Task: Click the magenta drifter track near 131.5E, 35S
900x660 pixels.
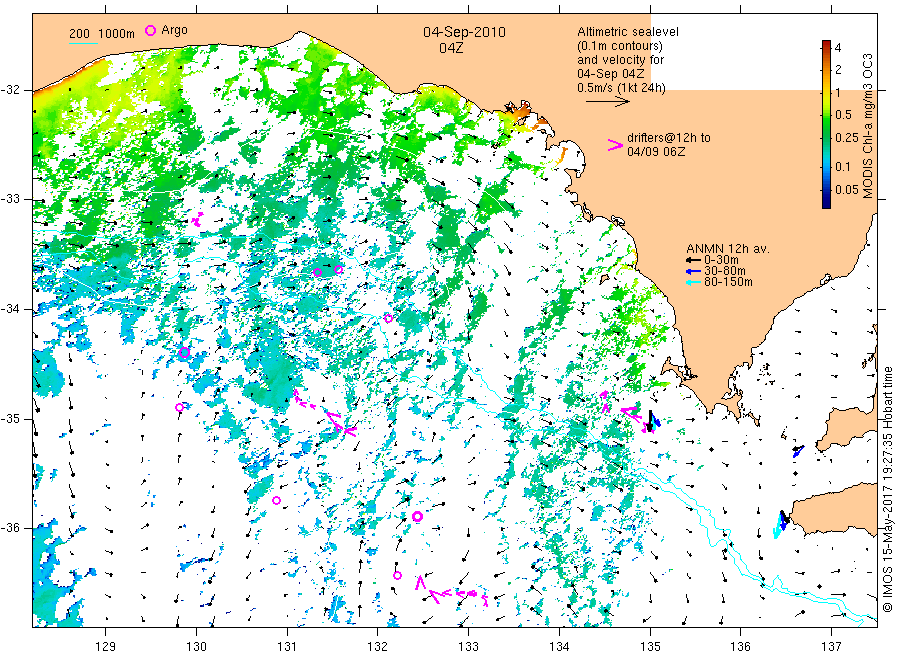Action: 325,413
